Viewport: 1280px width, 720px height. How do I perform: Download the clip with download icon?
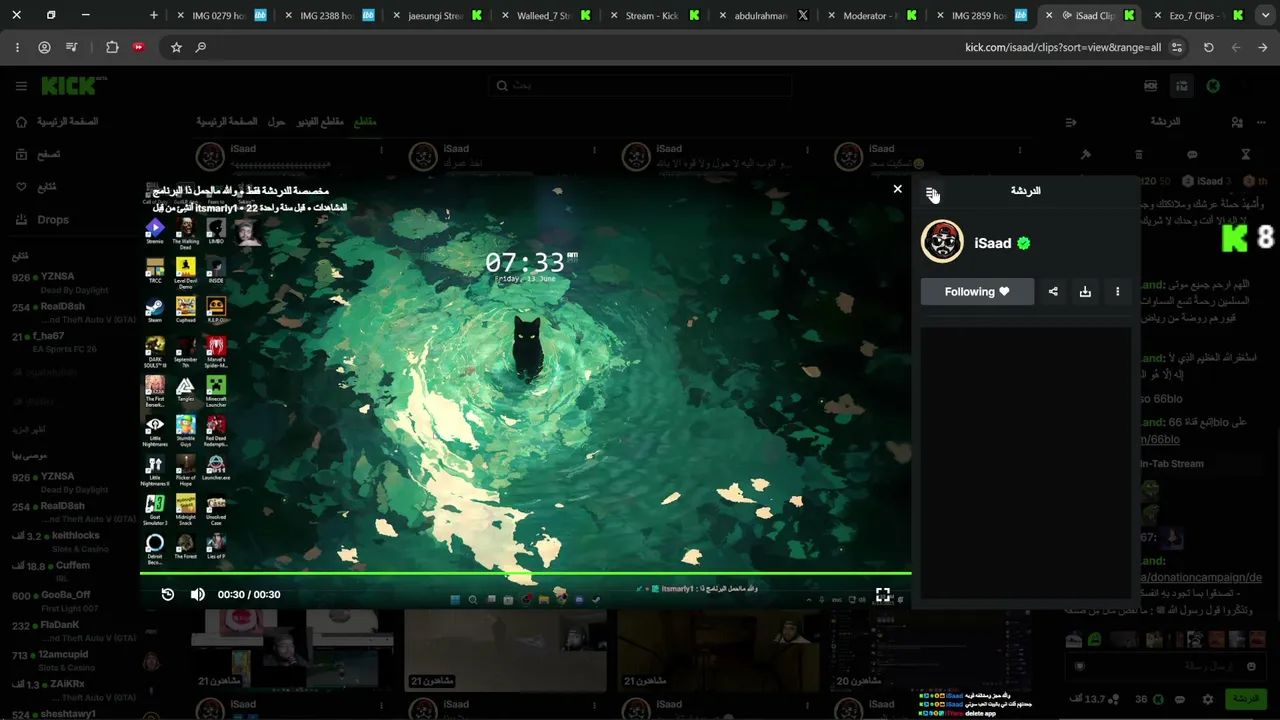click(1085, 292)
